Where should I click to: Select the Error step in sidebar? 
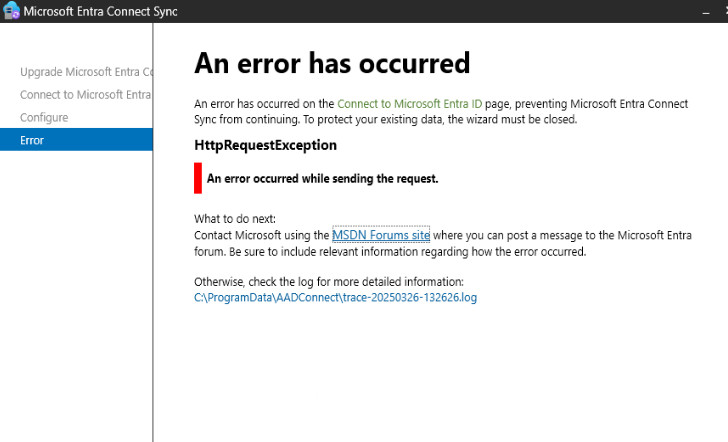[76, 140]
